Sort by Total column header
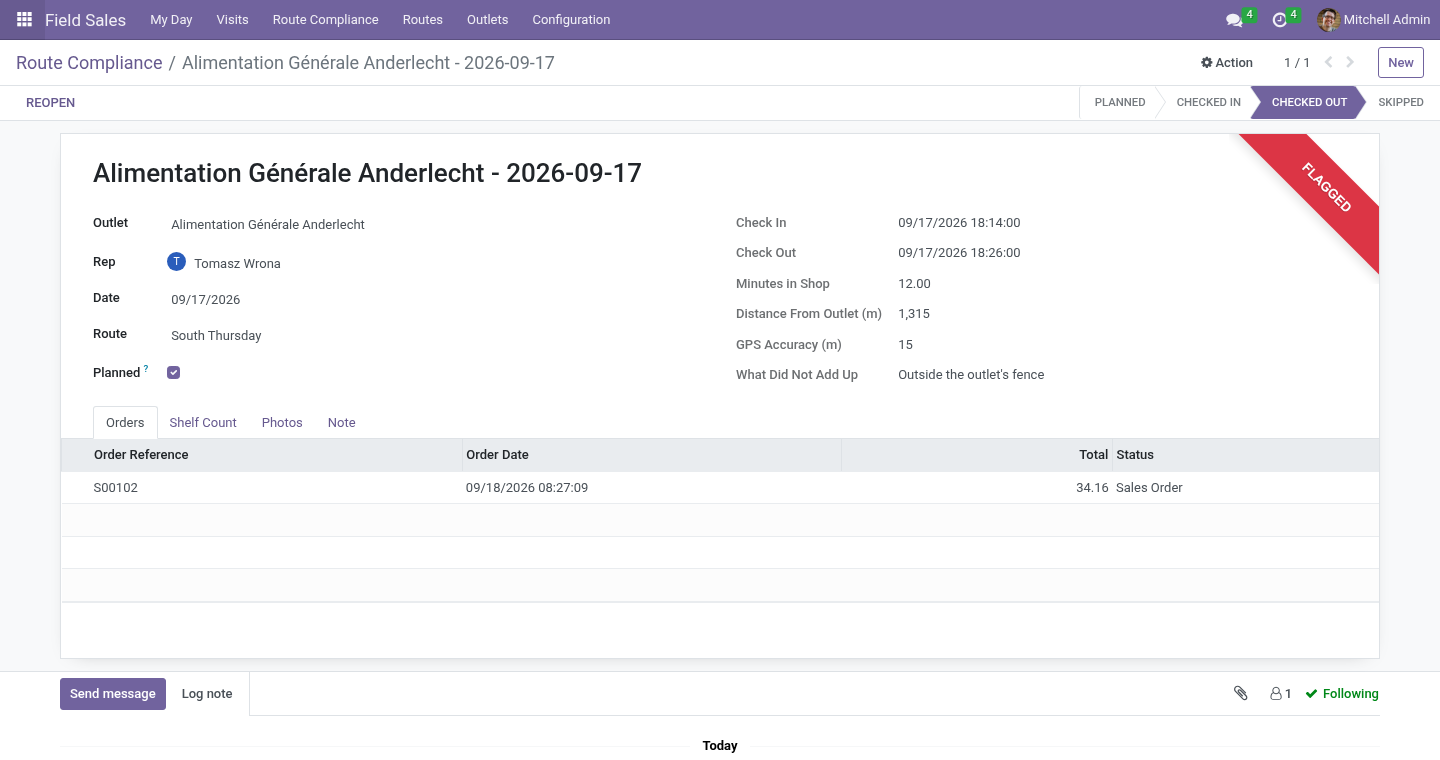Viewport: 1440px width, 760px height. (977, 455)
